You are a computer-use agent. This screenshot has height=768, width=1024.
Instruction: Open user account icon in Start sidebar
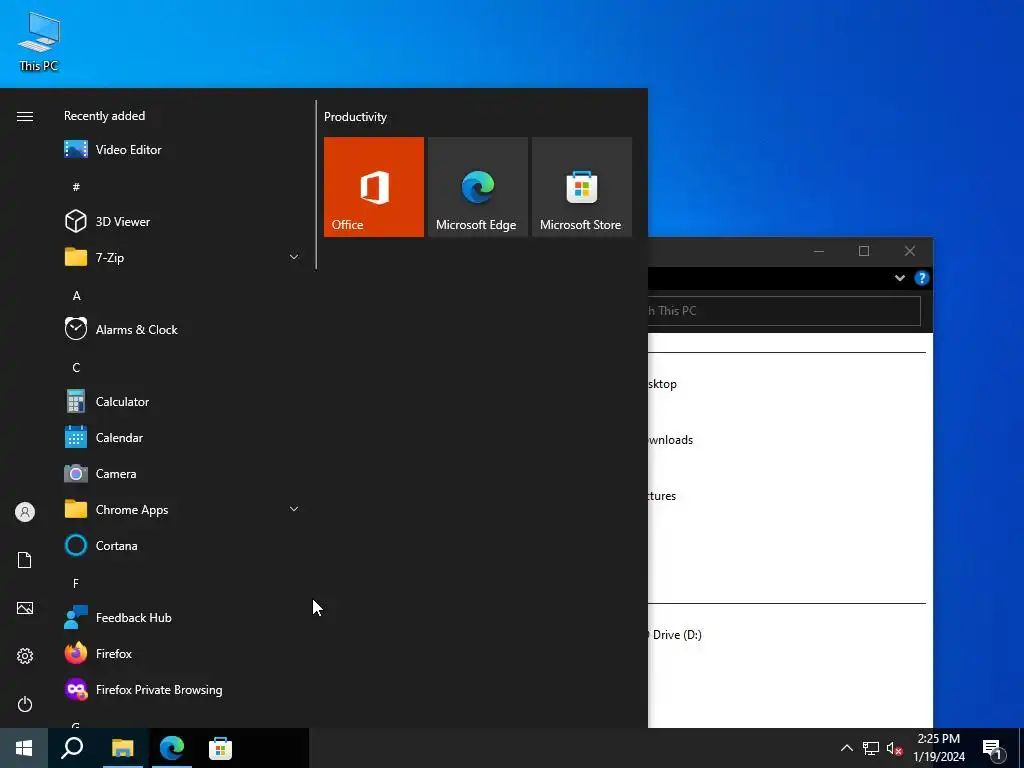[25, 512]
